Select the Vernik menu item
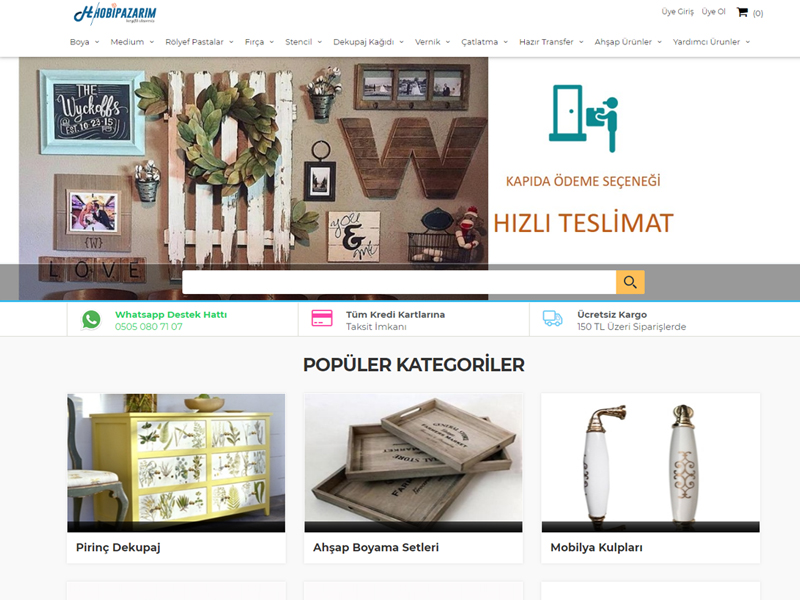800x600 pixels. click(433, 42)
